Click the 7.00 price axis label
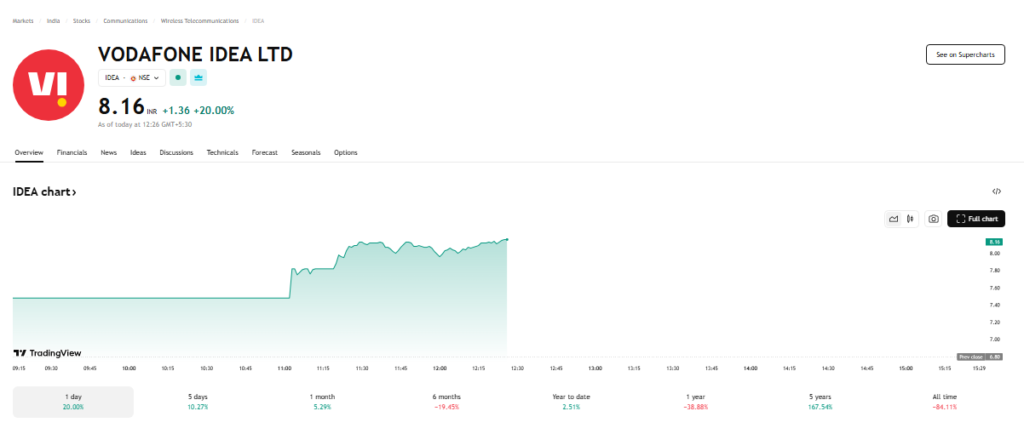 (996, 339)
